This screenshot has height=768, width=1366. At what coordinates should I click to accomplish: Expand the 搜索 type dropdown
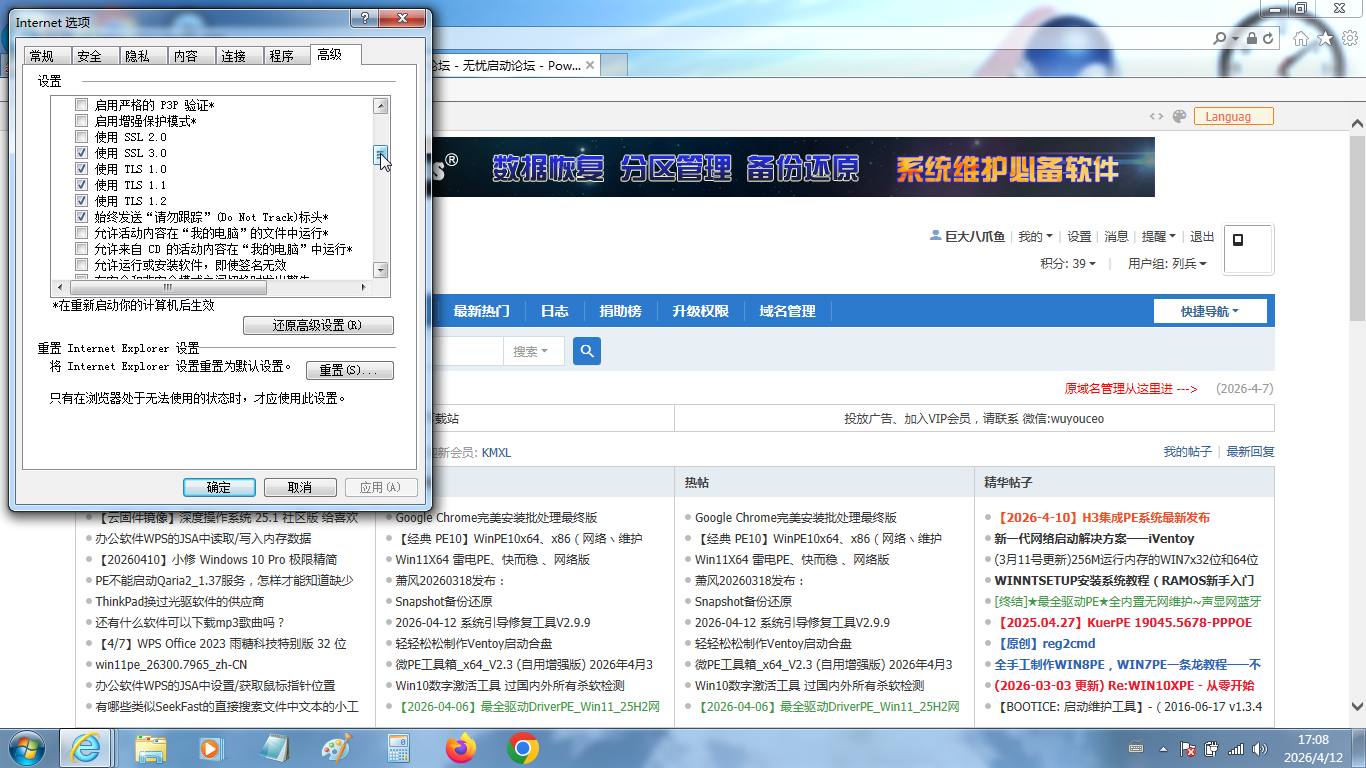[x=532, y=351]
